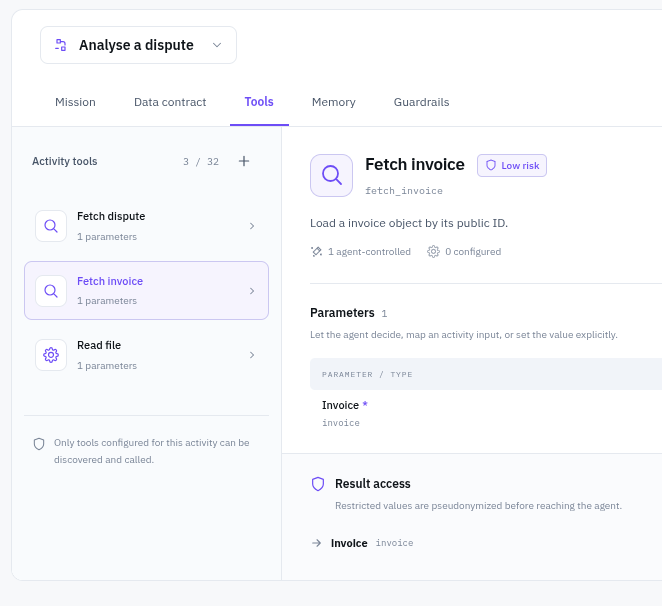Viewport: 662px width, 606px height.
Task: Click the Activity tools heading
Action: pyautogui.click(x=65, y=161)
